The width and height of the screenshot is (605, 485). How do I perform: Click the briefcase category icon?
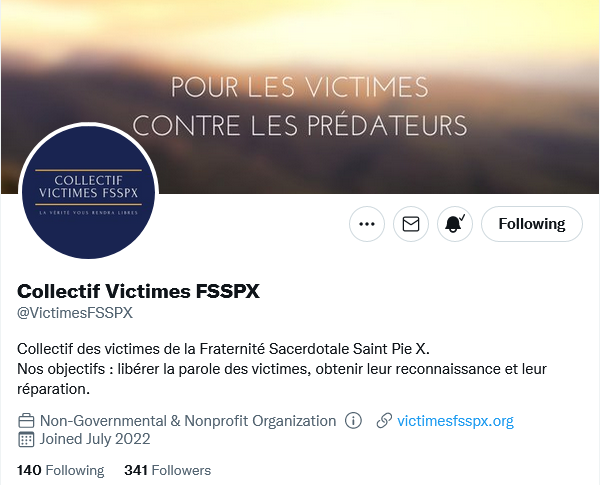click(x=26, y=421)
